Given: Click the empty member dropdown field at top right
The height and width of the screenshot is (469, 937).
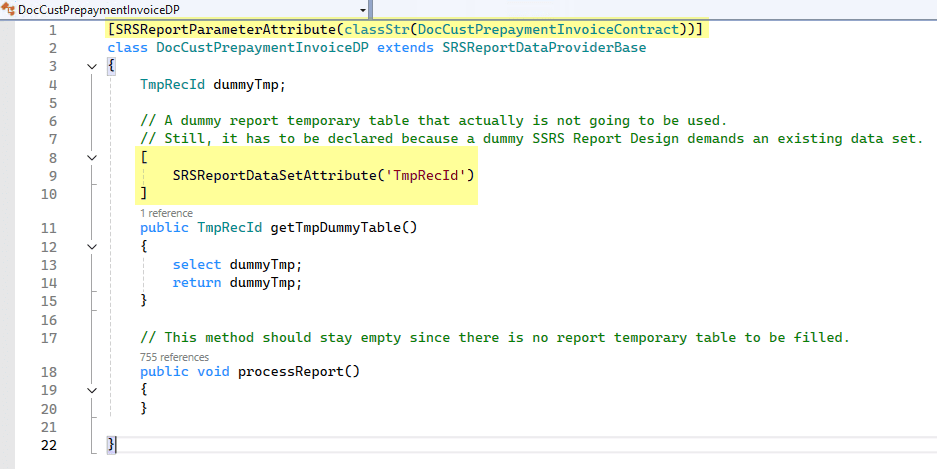Looking at the screenshot, I should pyautogui.click(x=654, y=10).
